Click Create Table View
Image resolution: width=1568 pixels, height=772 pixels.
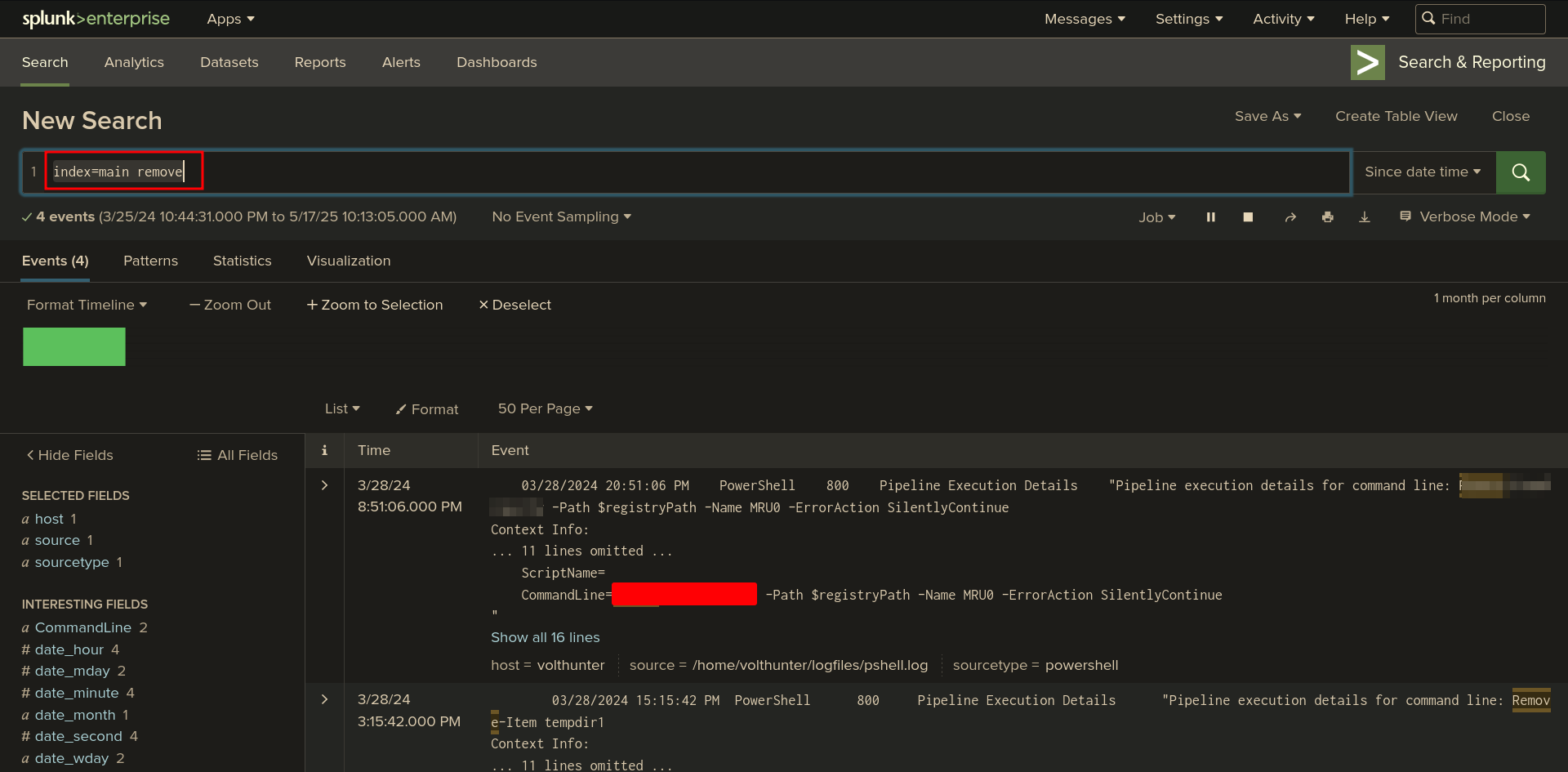click(x=1396, y=116)
